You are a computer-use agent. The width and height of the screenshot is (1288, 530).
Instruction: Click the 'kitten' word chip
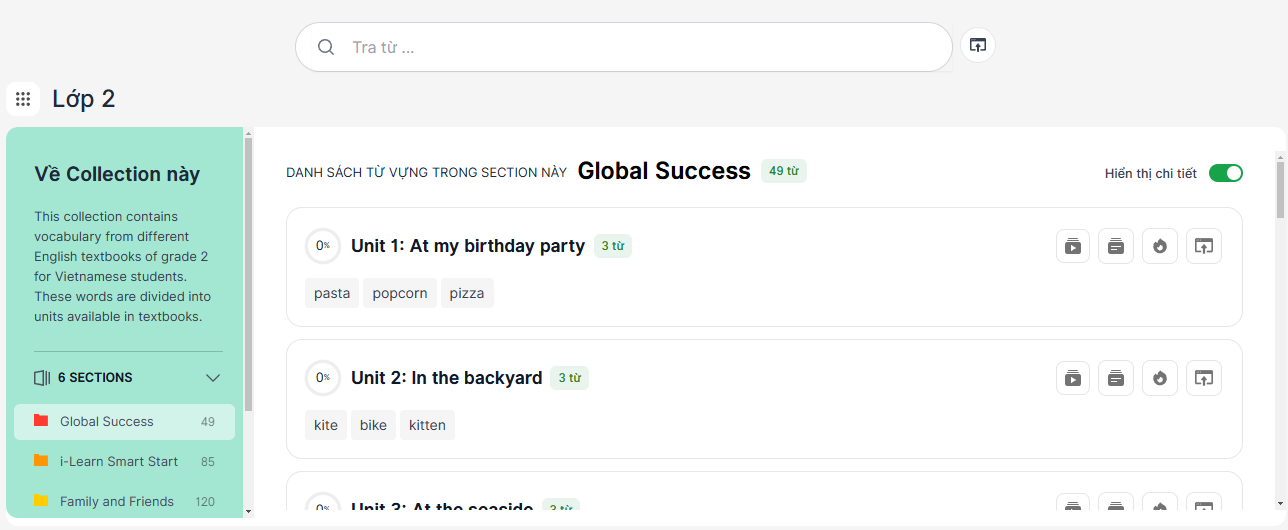[427, 425]
